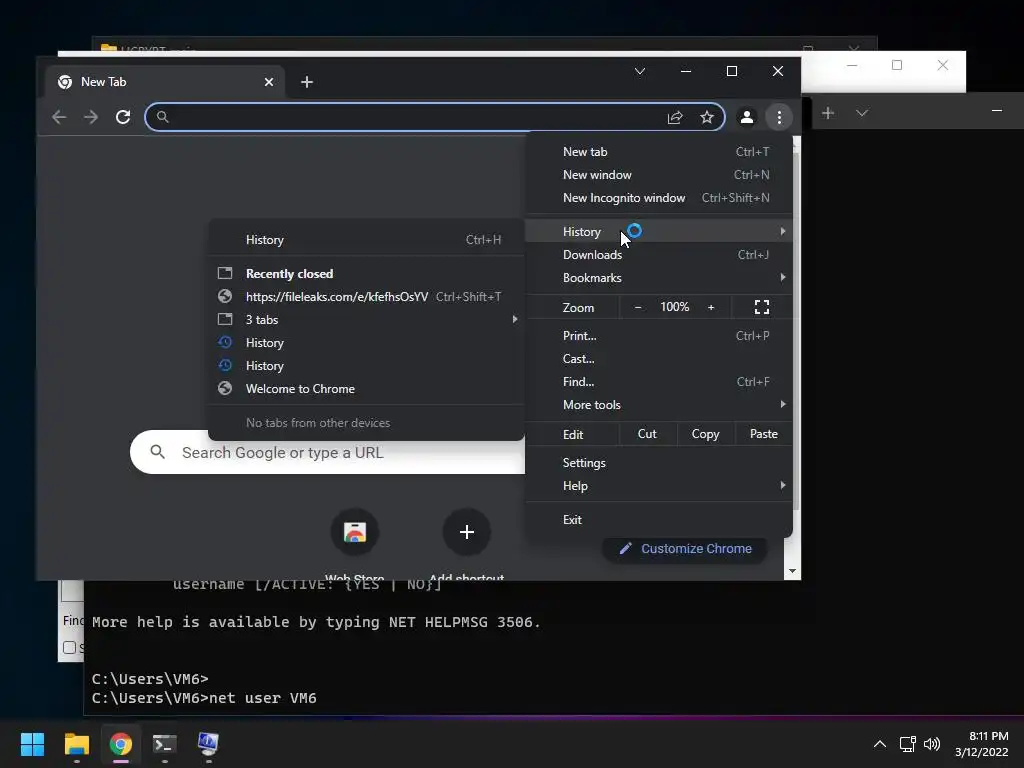Close the New Tab tab
The height and width of the screenshot is (768, 1024).
click(268, 82)
